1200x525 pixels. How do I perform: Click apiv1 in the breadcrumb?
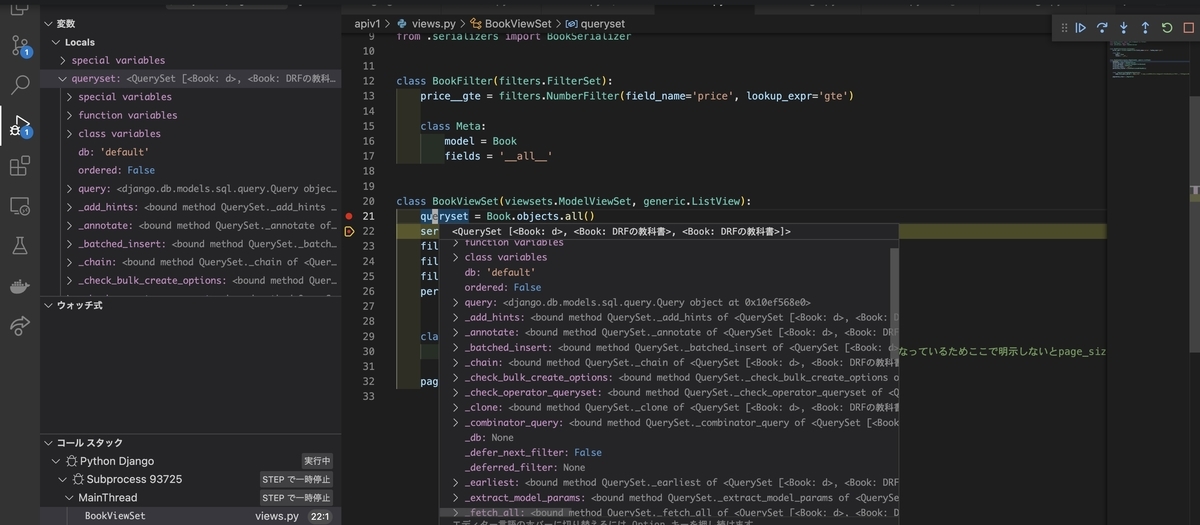pyautogui.click(x=368, y=23)
